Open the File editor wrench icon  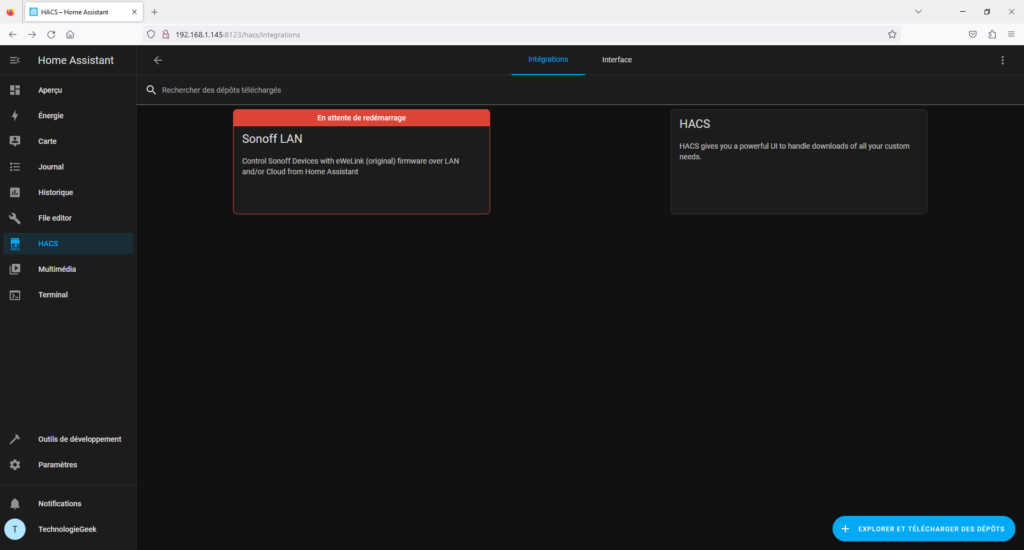coord(15,218)
